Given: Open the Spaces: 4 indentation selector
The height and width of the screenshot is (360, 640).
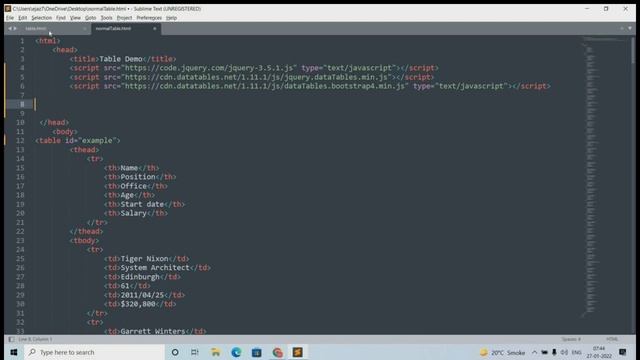Looking at the screenshot, I should click(x=571, y=339).
